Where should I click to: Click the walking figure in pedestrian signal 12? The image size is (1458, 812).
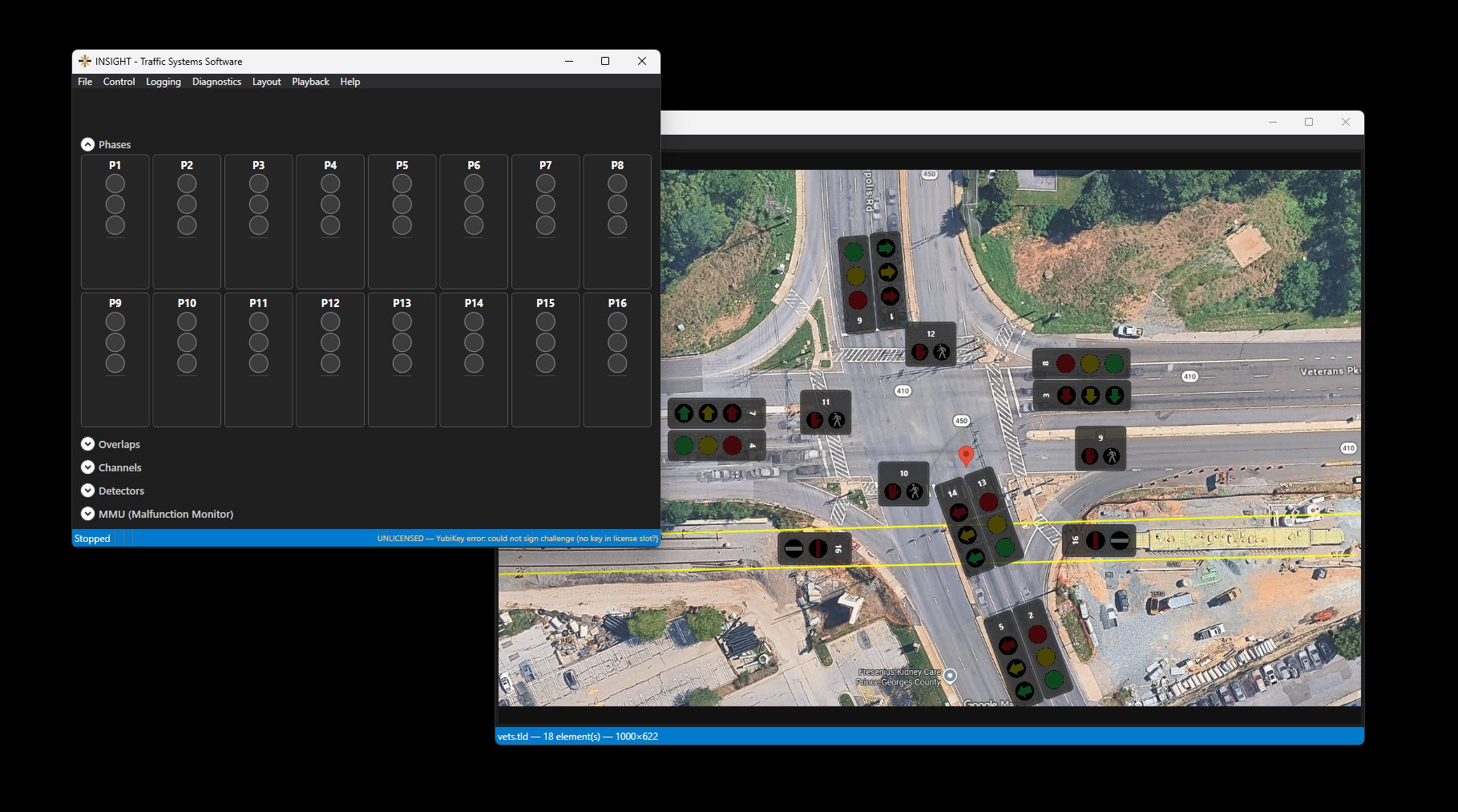(942, 351)
